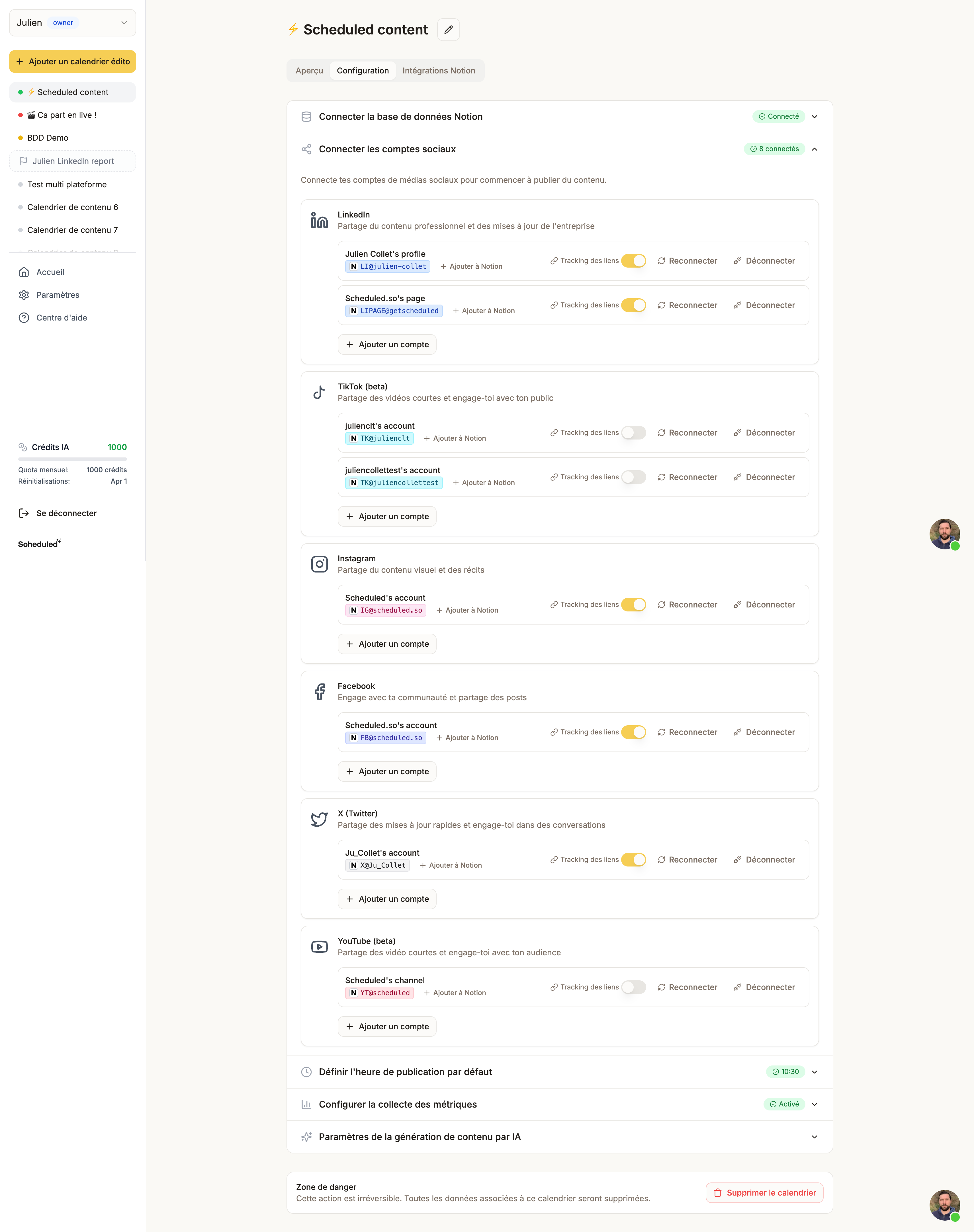Open the Julien owner workspace dropdown

pos(72,23)
